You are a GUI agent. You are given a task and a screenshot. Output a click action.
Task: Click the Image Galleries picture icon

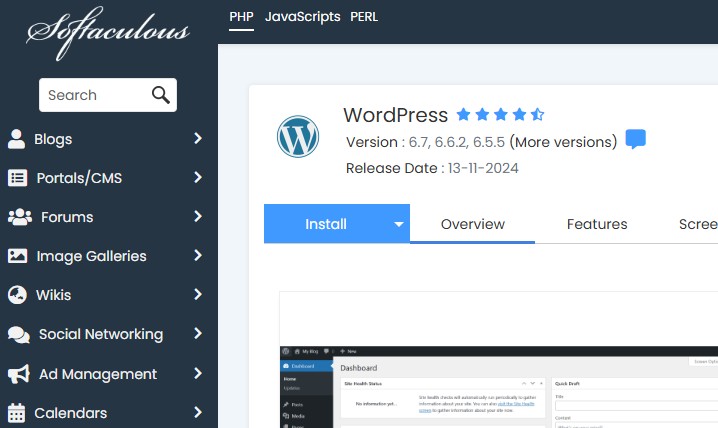click(17, 256)
